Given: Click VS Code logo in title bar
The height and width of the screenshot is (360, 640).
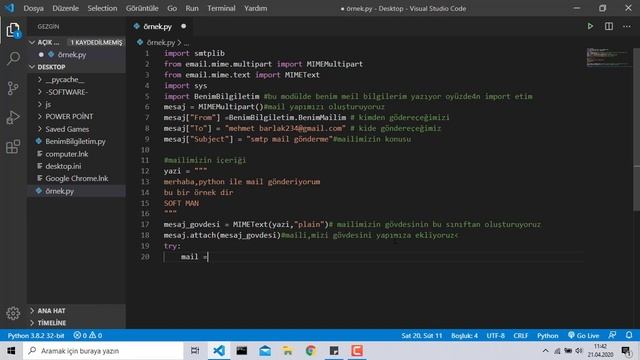Looking at the screenshot, I should (x=9, y=8).
